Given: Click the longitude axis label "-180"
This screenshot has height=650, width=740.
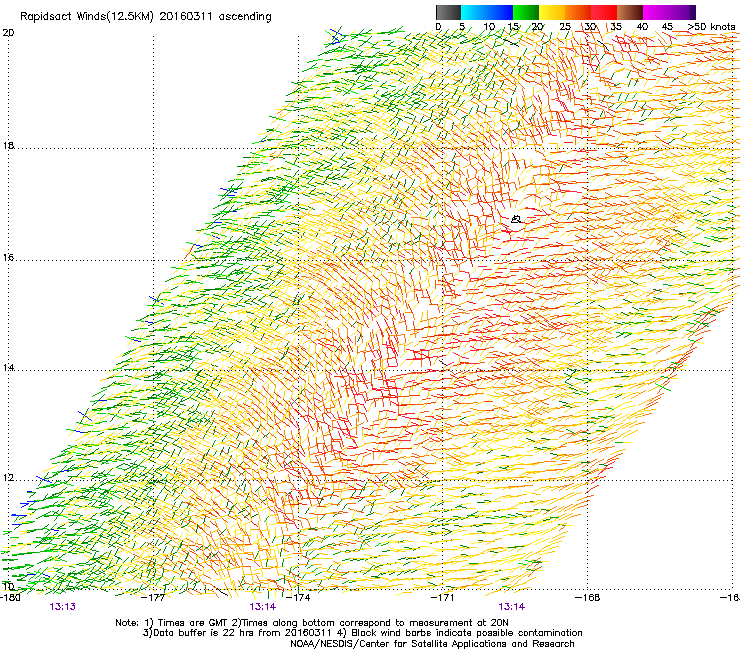Looking at the screenshot, I should click(10, 598).
